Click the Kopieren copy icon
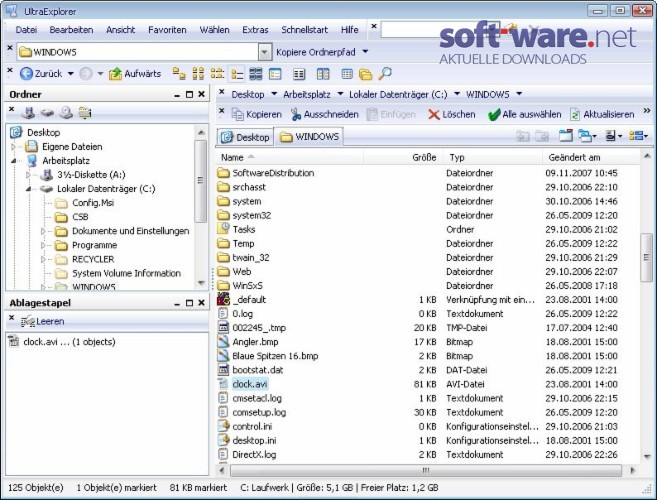Screen dimensions: 657x500 [238, 114]
